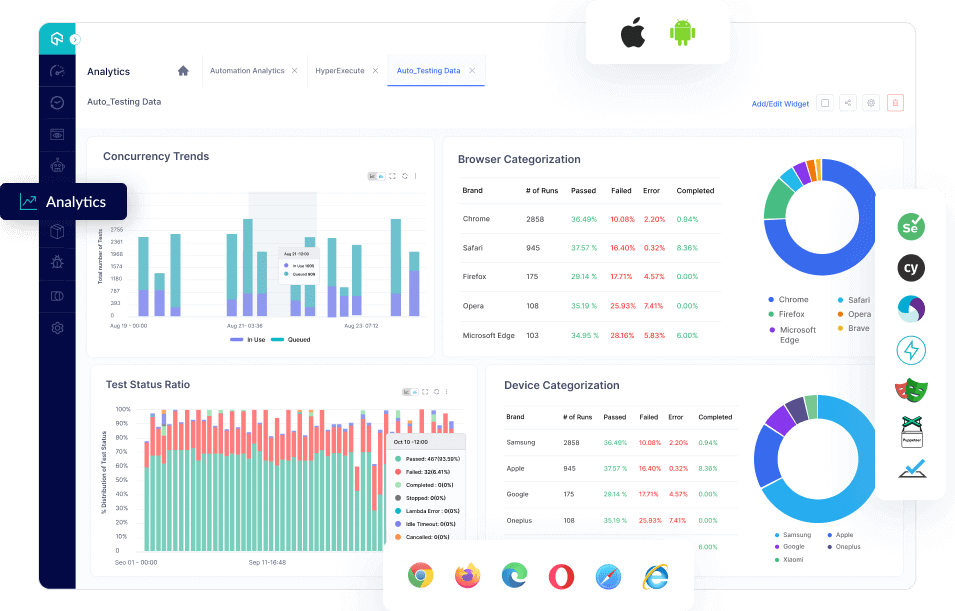The width and height of the screenshot is (955, 611).
Task: Open the Automation Analytics tab
Action: click(x=248, y=70)
